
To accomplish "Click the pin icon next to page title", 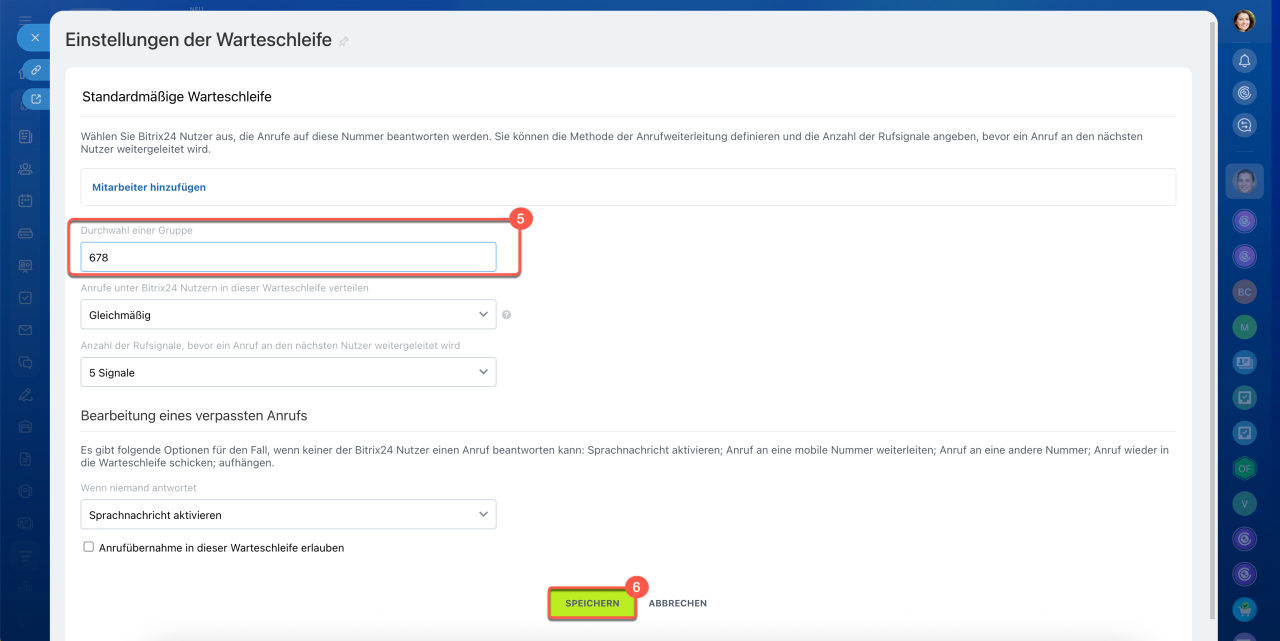I will click(344, 42).
